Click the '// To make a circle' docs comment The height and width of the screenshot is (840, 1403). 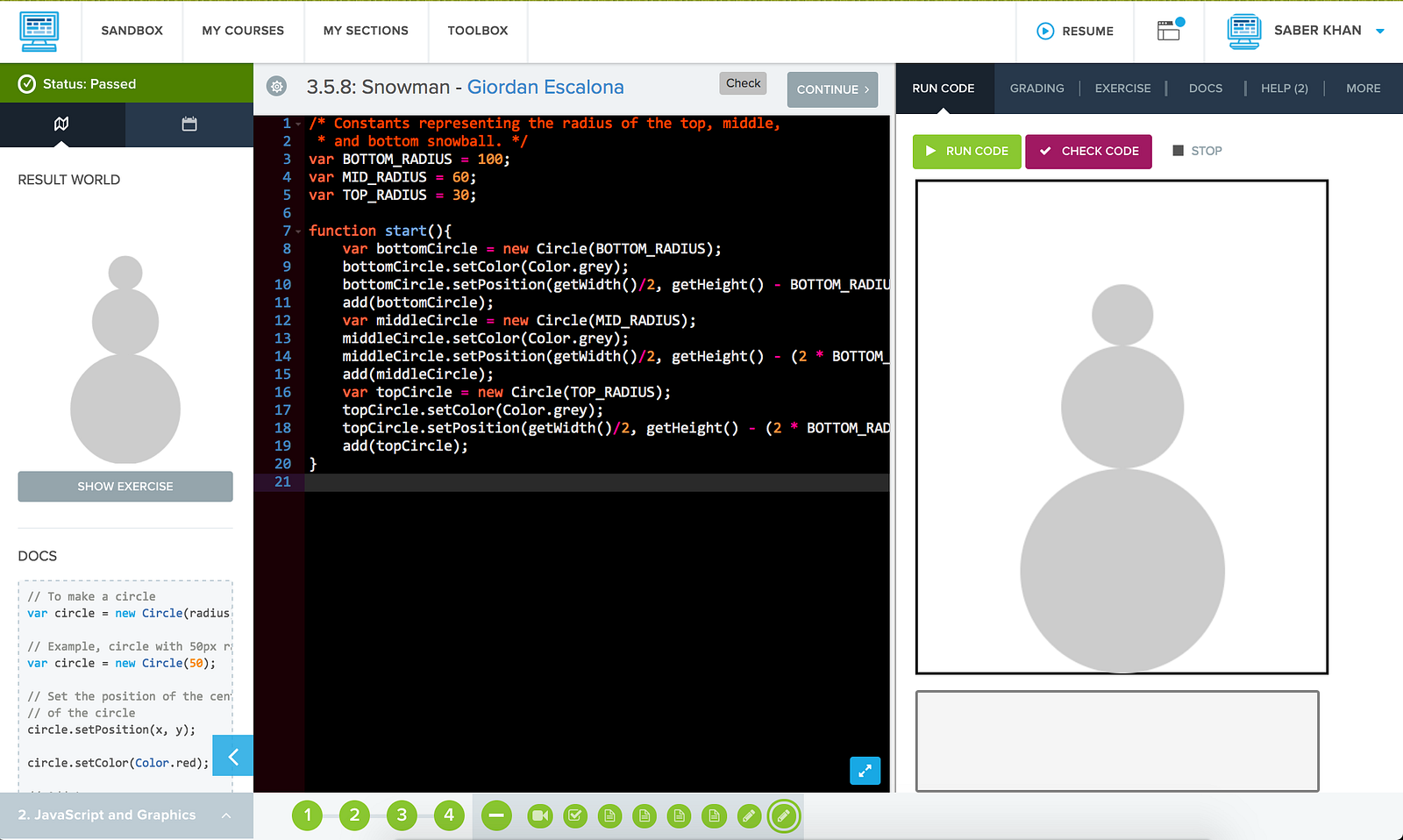click(91, 596)
